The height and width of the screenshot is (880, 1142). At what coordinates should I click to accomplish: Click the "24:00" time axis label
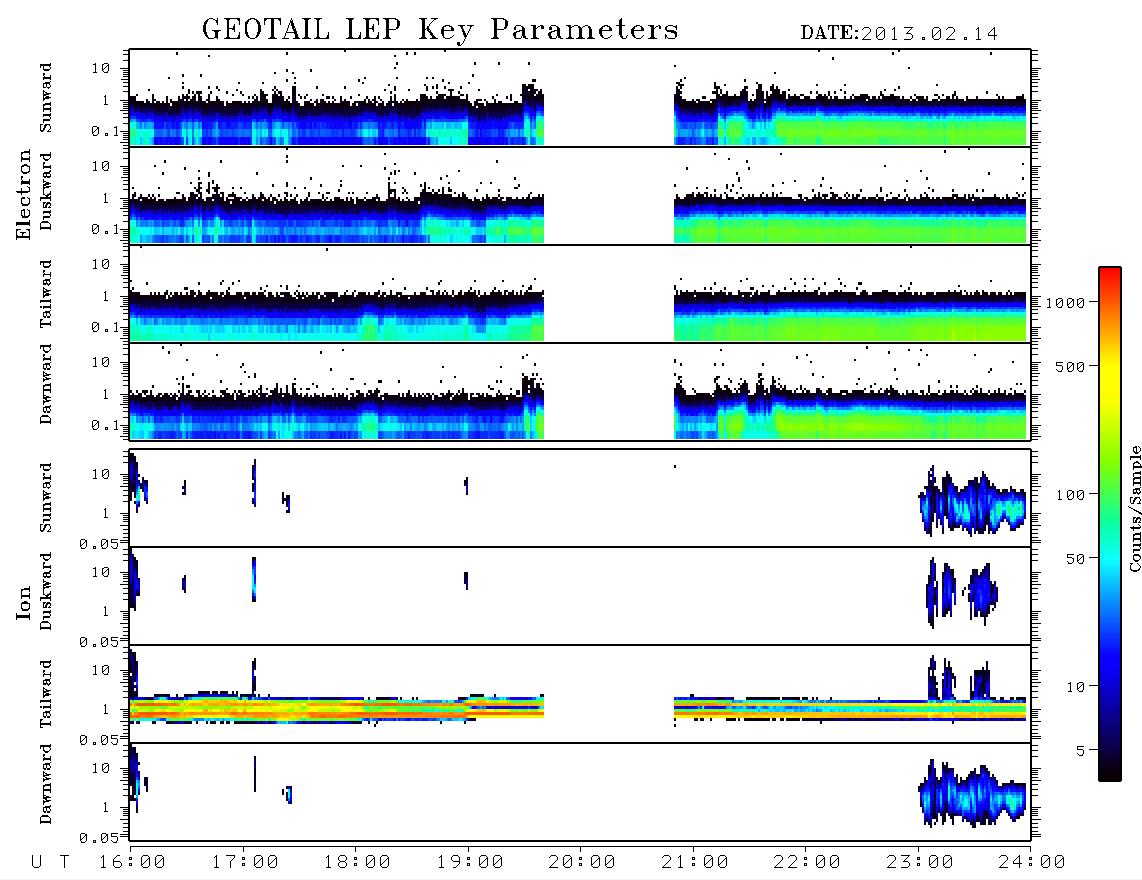pyautogui.click(x=1032, y=863)
